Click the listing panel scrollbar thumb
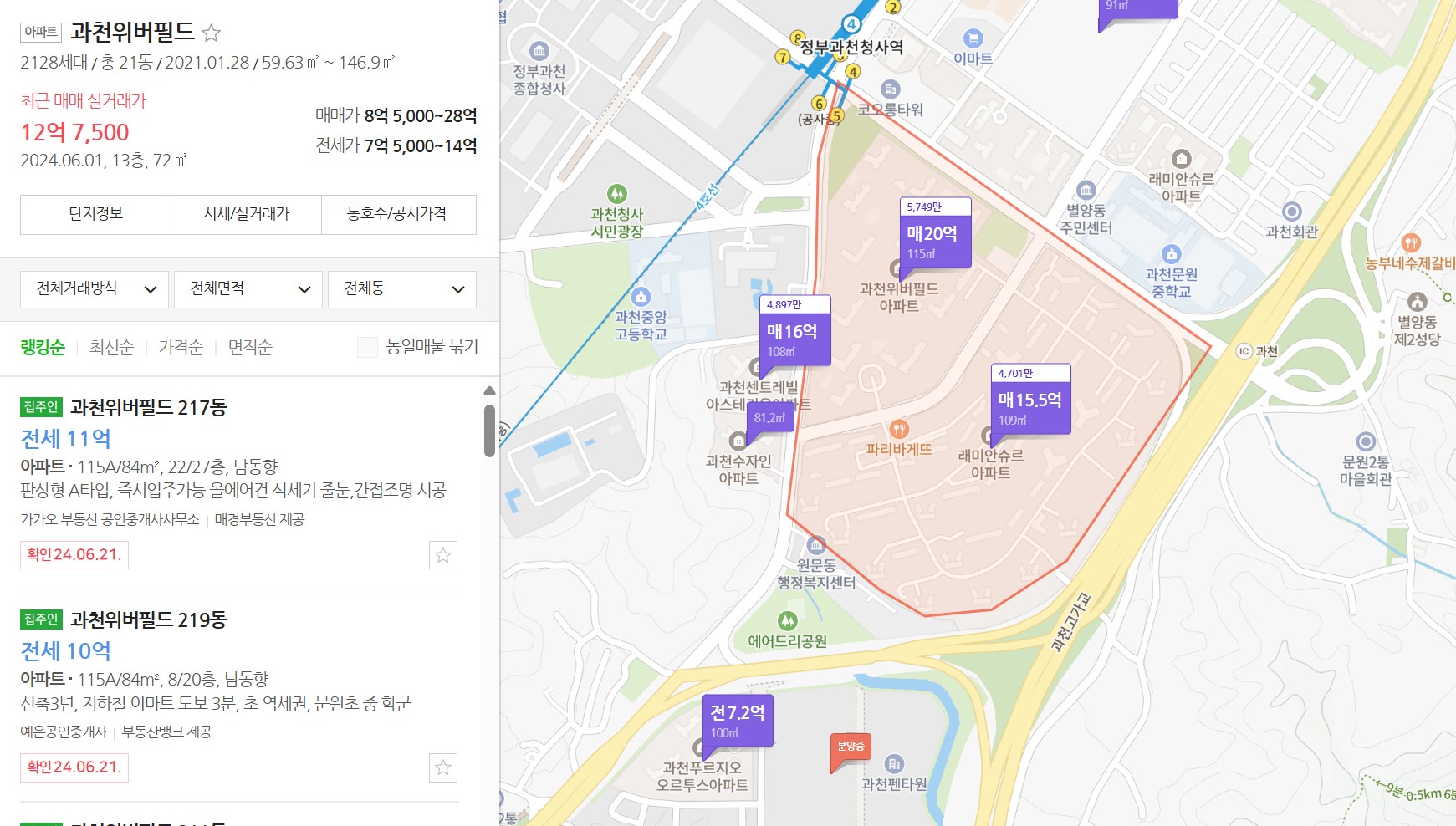The width and height of the screenshot is (1456, 826). pyautogui.click(x=489, y=431)
